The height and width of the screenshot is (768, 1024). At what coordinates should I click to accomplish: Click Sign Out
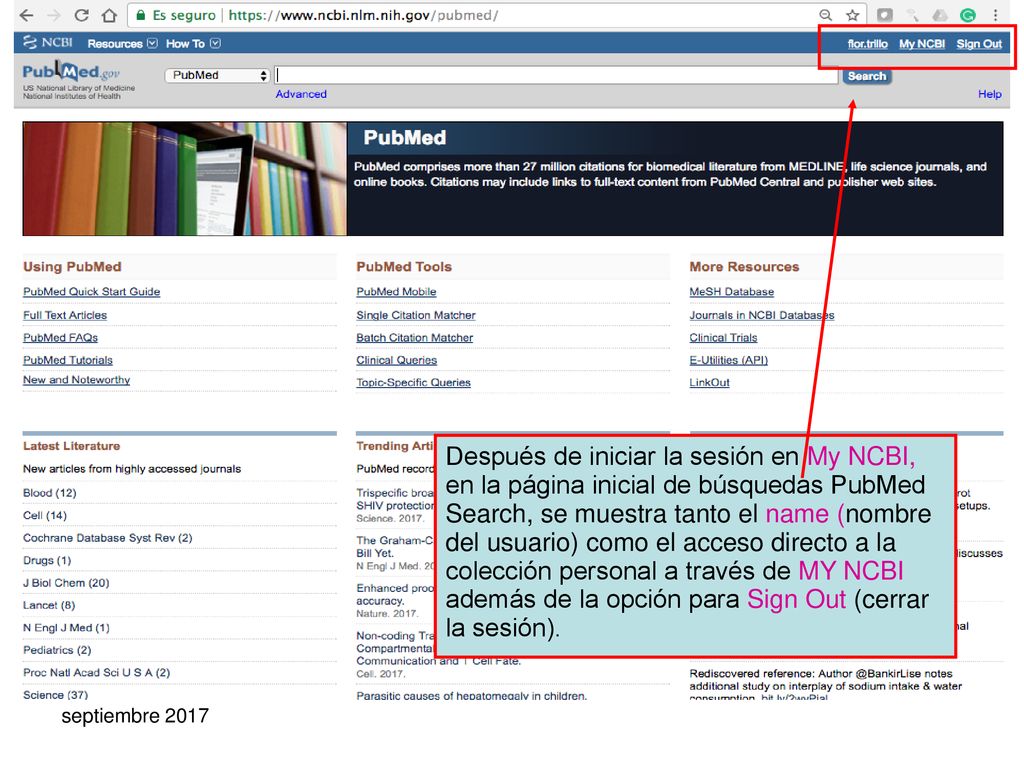(x=979, y=44)
